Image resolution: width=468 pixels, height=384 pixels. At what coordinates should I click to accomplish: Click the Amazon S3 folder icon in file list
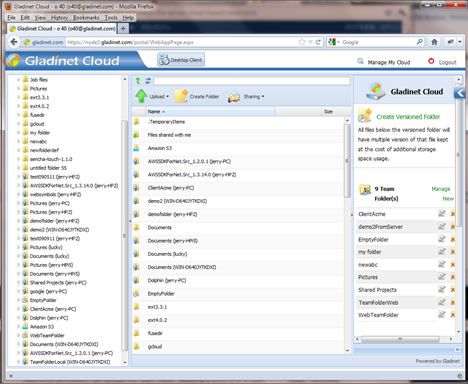[136, 148]
